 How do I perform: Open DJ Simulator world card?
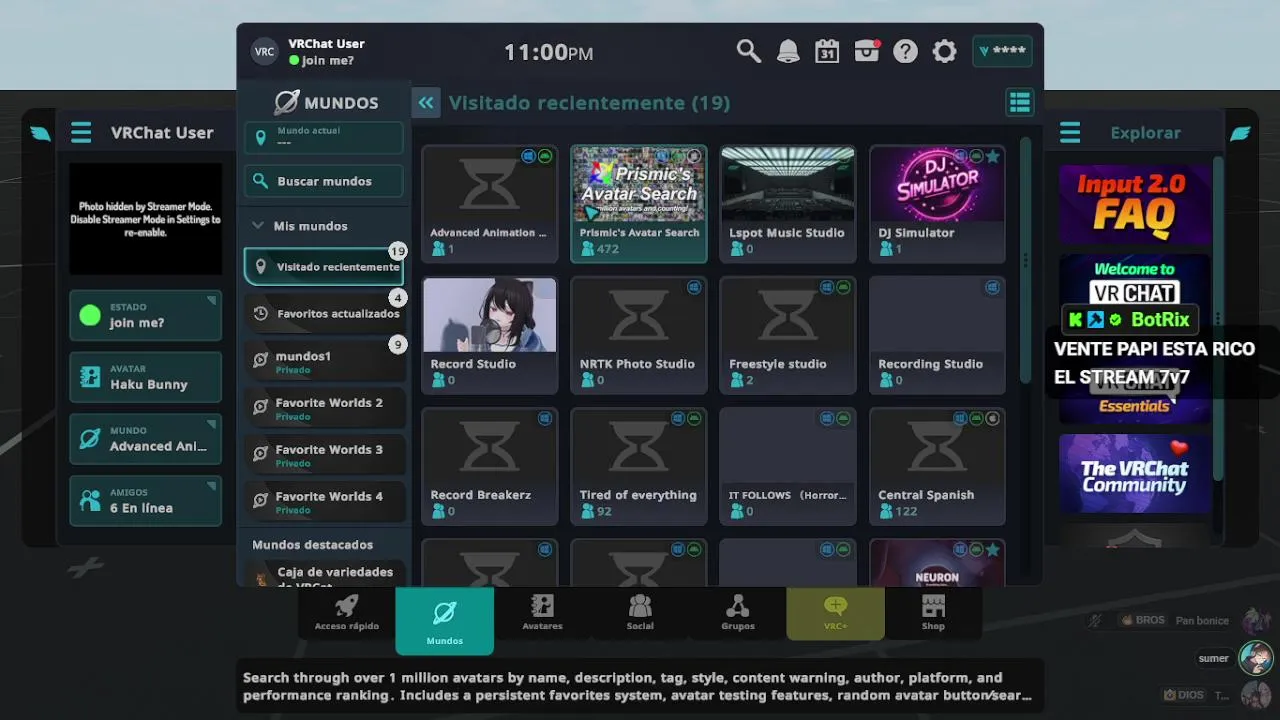[937, 203]
